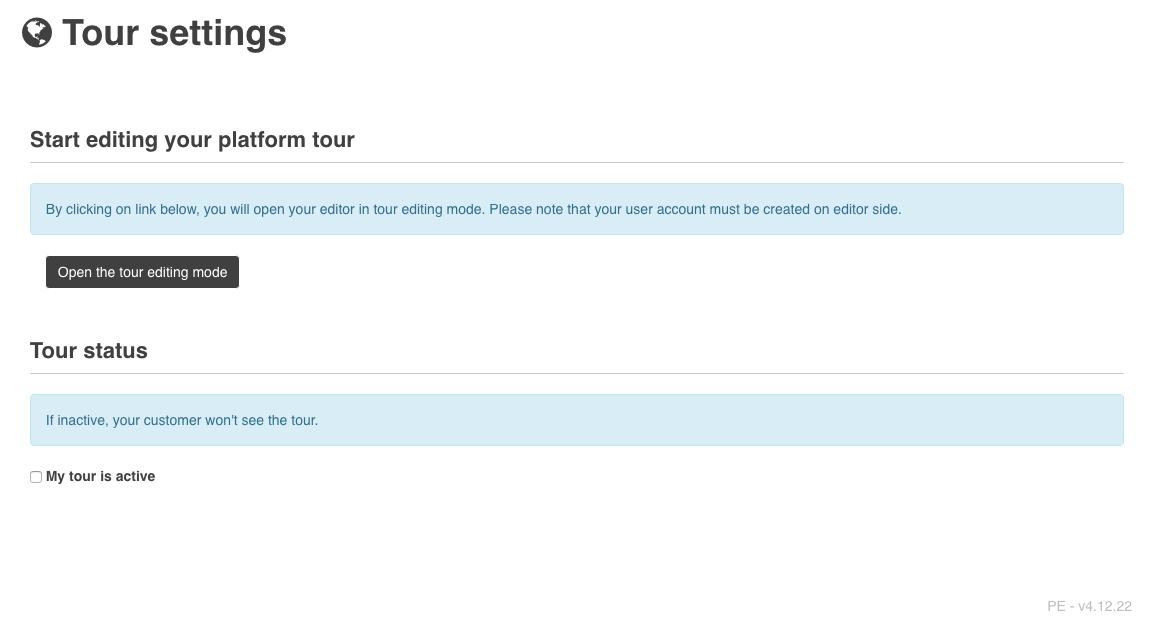Click "customer won't see the tour" text

coord(230,420)
